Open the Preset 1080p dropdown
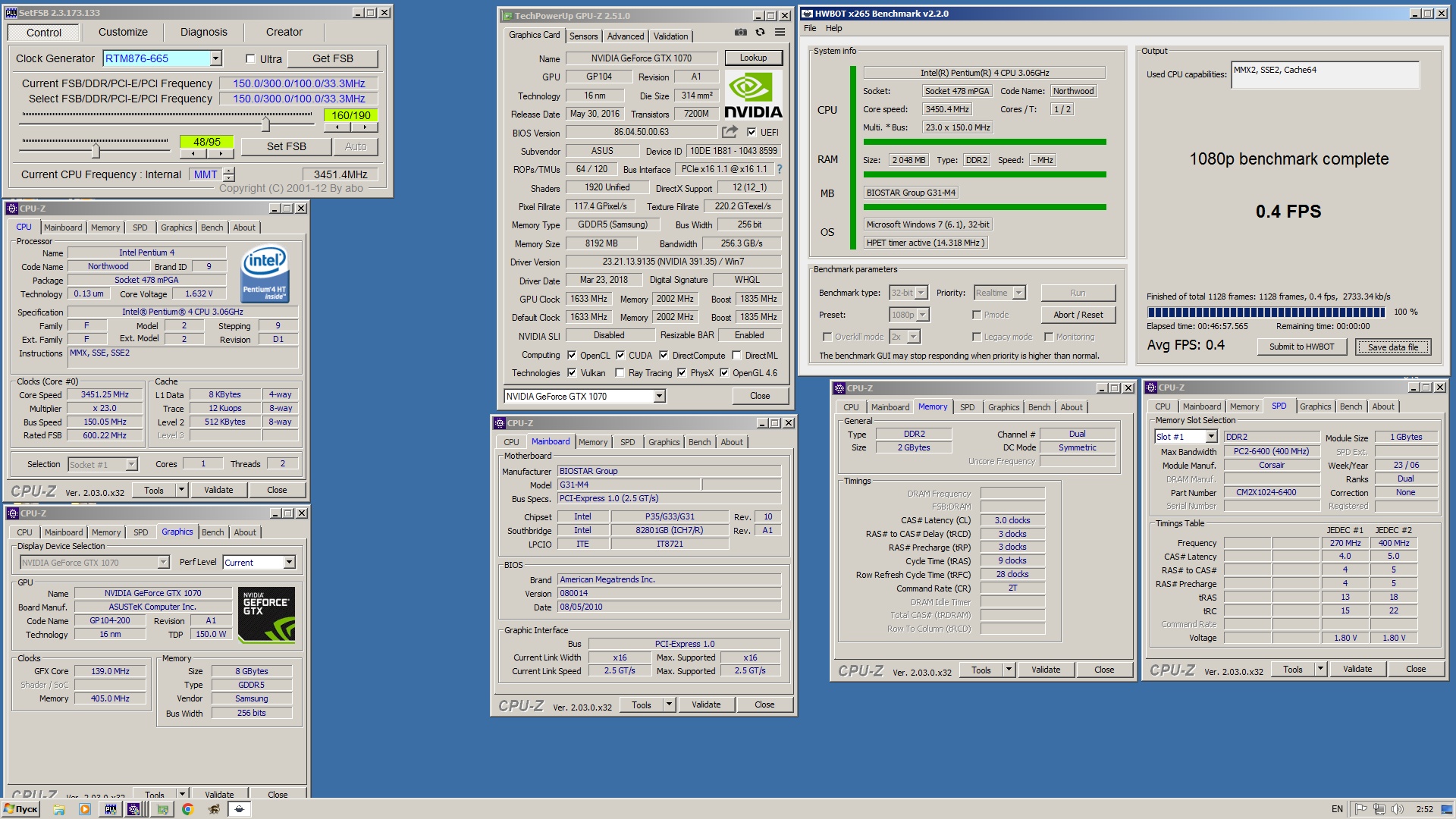1456x819 pixels. [923, 315]
